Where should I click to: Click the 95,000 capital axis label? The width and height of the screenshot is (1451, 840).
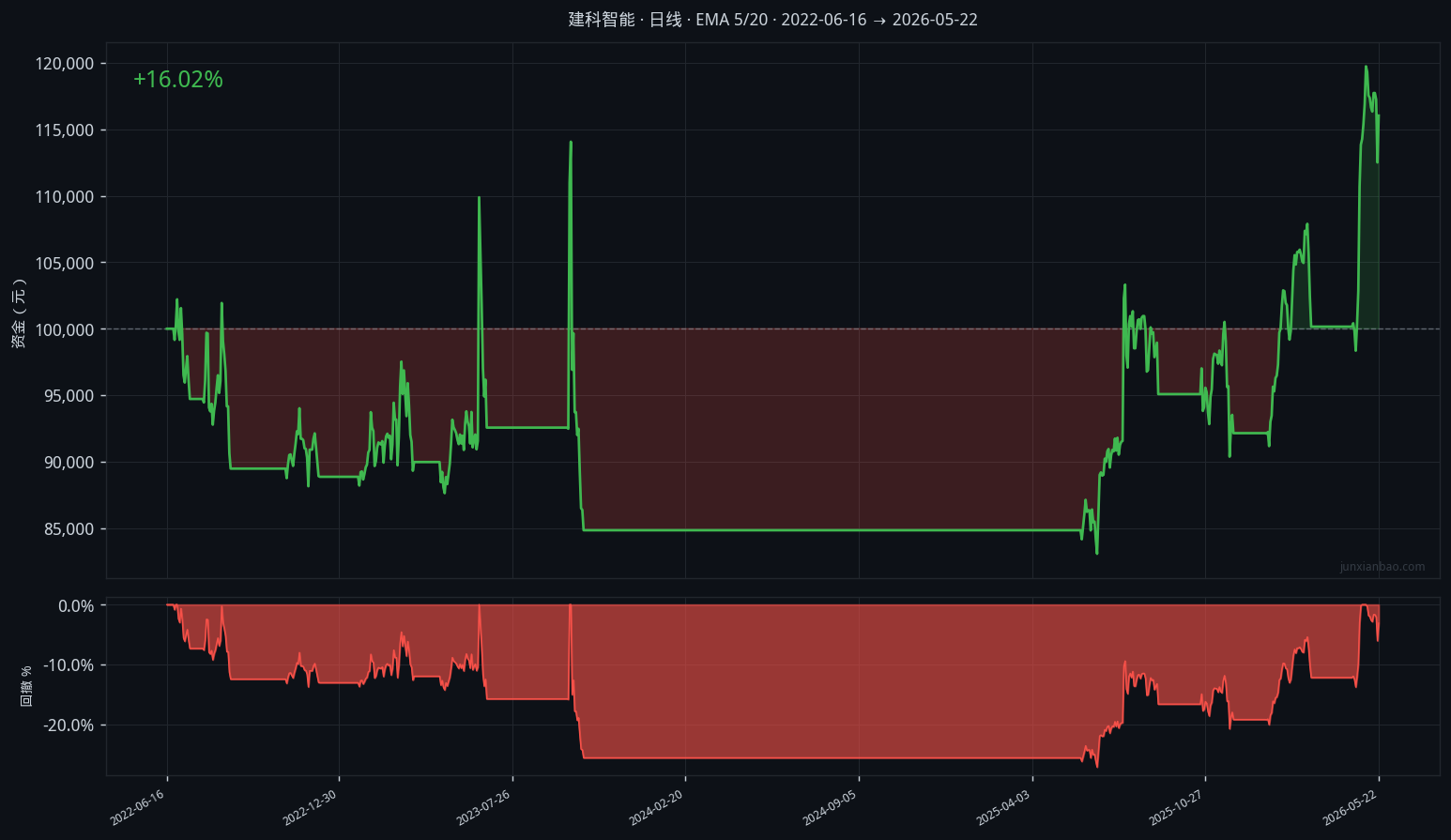(69, 396)
